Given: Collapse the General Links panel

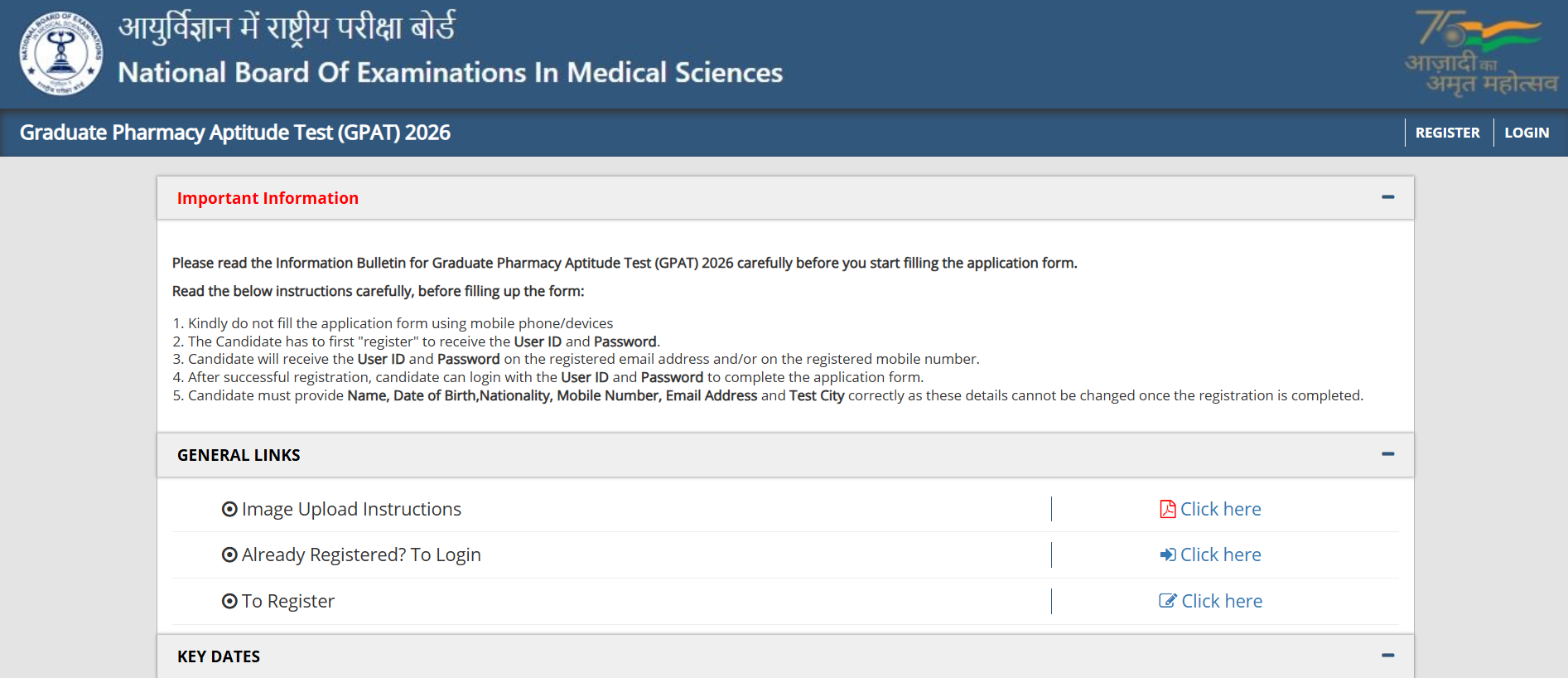Looking at the screenshot, I should (1387, 454).
